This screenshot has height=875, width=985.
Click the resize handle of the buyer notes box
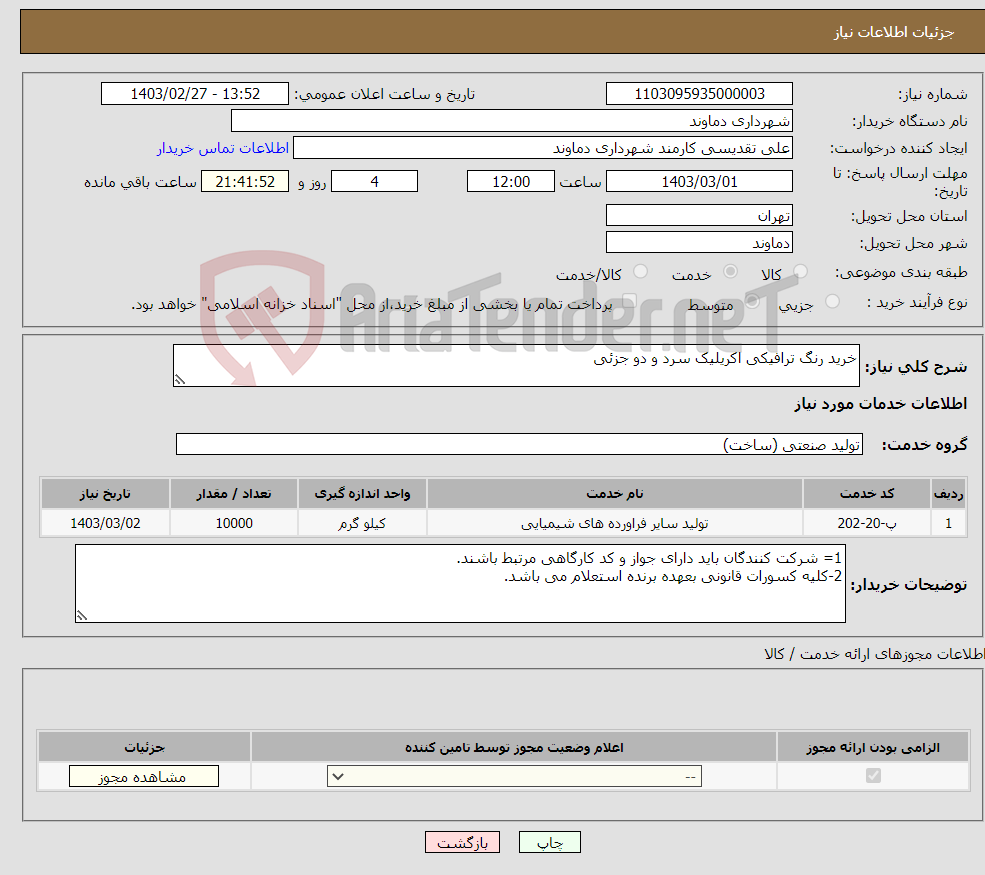pos(82,616)
